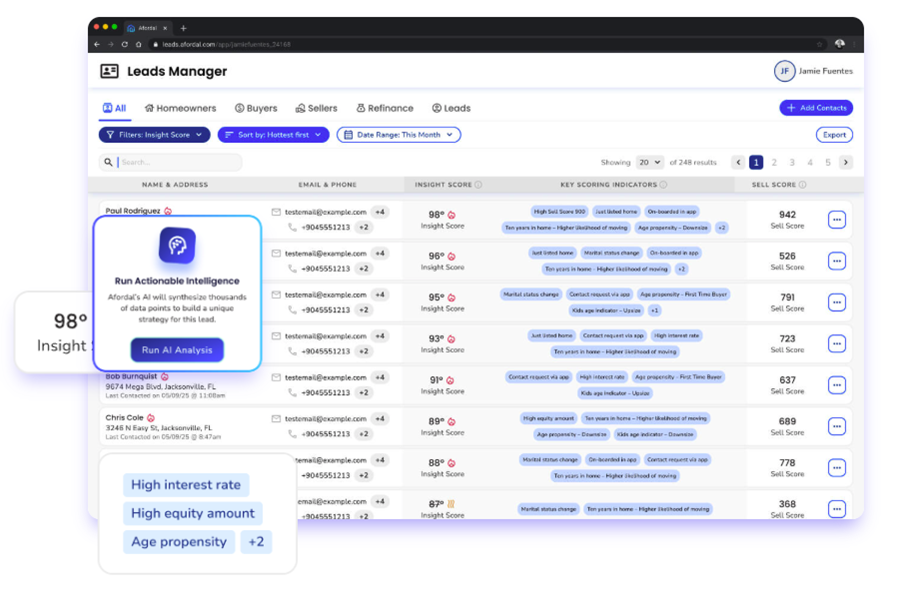The height and width of the screenshot is (594, 900).
Task: Go to page 3 in pagination
Action: click(792, 162)
